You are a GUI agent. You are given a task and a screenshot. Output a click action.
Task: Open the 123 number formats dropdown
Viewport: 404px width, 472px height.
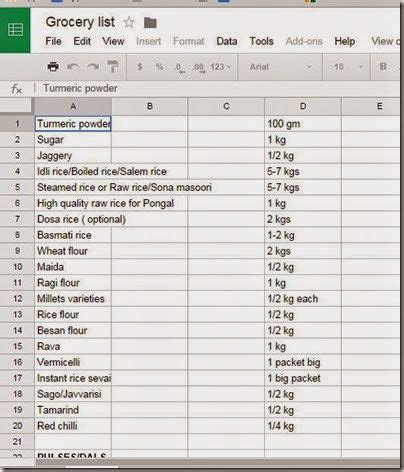[220, 67]
